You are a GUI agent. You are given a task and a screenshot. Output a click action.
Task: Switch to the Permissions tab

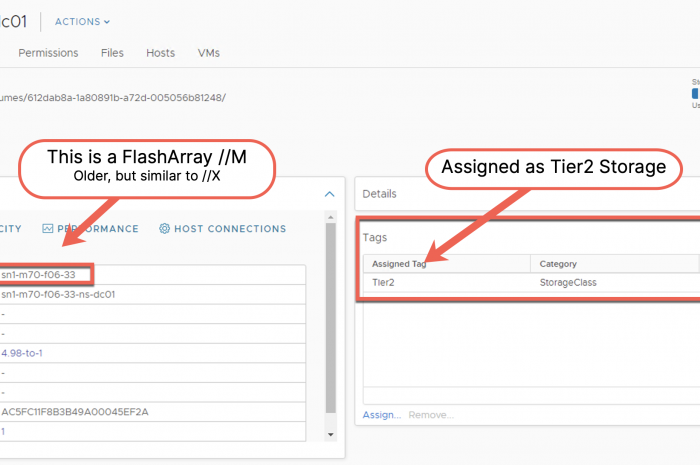click(x=48, y=53)
